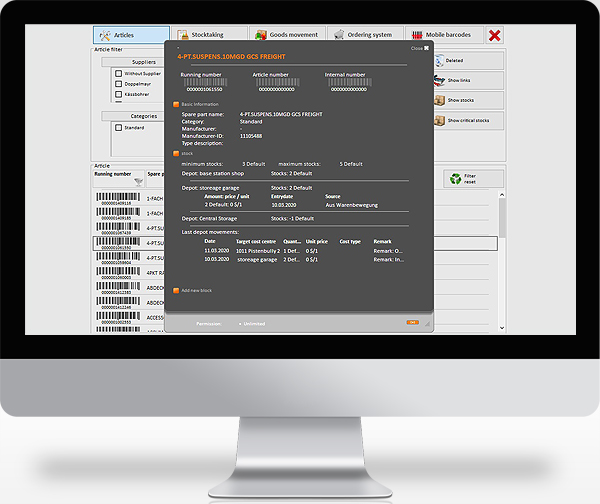Collapse the stock section block

tap(177, 153)
